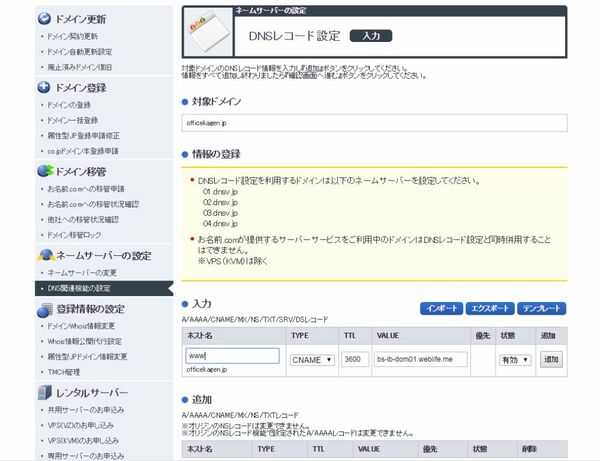Image resolution: width=600 pixels, height=461 pixels.
Task: Click the VALUE header in input table
Action: pyautogui.click(x=388, y=336)
